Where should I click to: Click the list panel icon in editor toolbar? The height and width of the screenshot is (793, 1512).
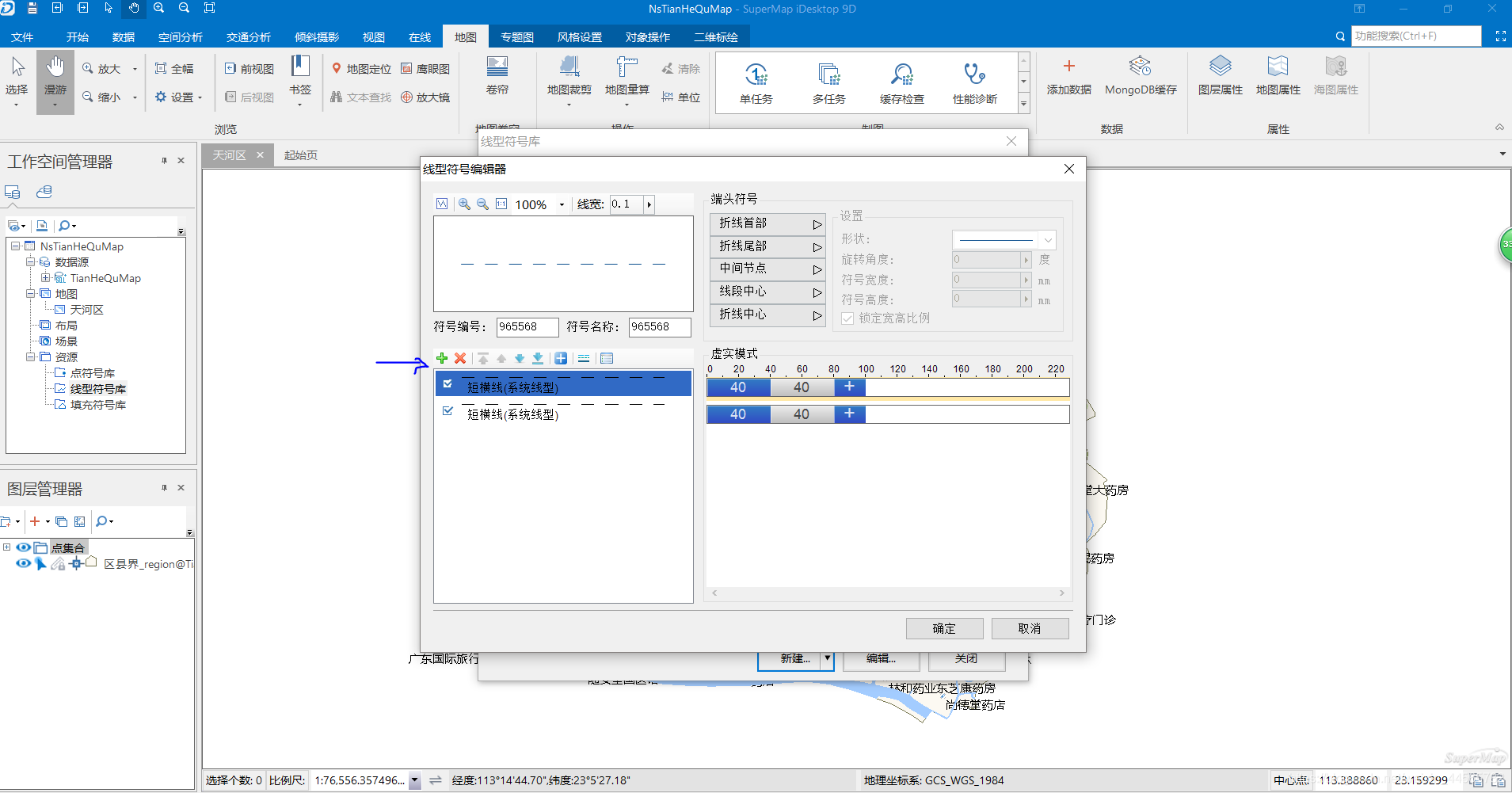click(x=607, y=359)
